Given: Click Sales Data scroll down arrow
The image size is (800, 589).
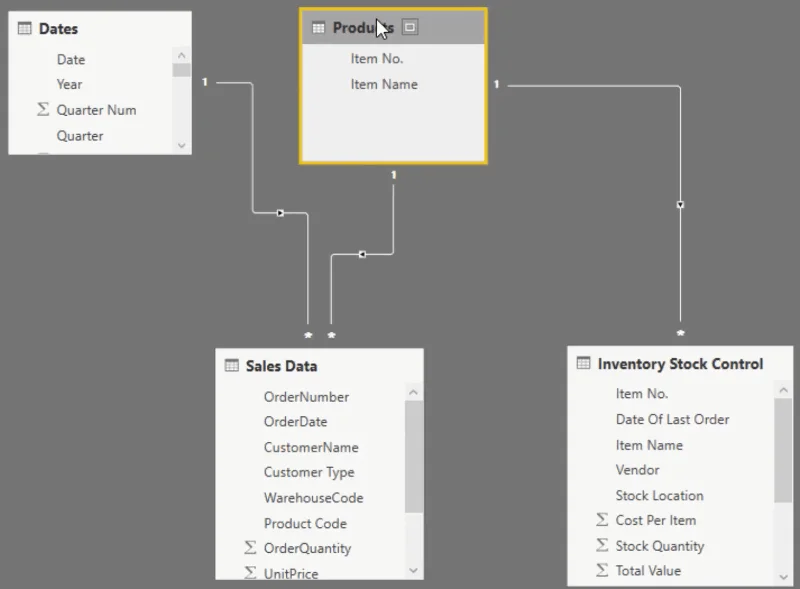Looking at the screenshot, I should 414,570.
